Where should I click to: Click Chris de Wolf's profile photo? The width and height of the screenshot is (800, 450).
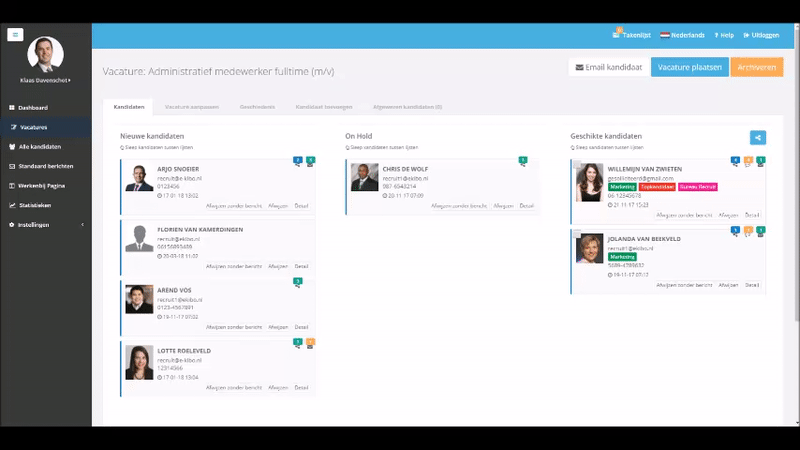point(364,178)
